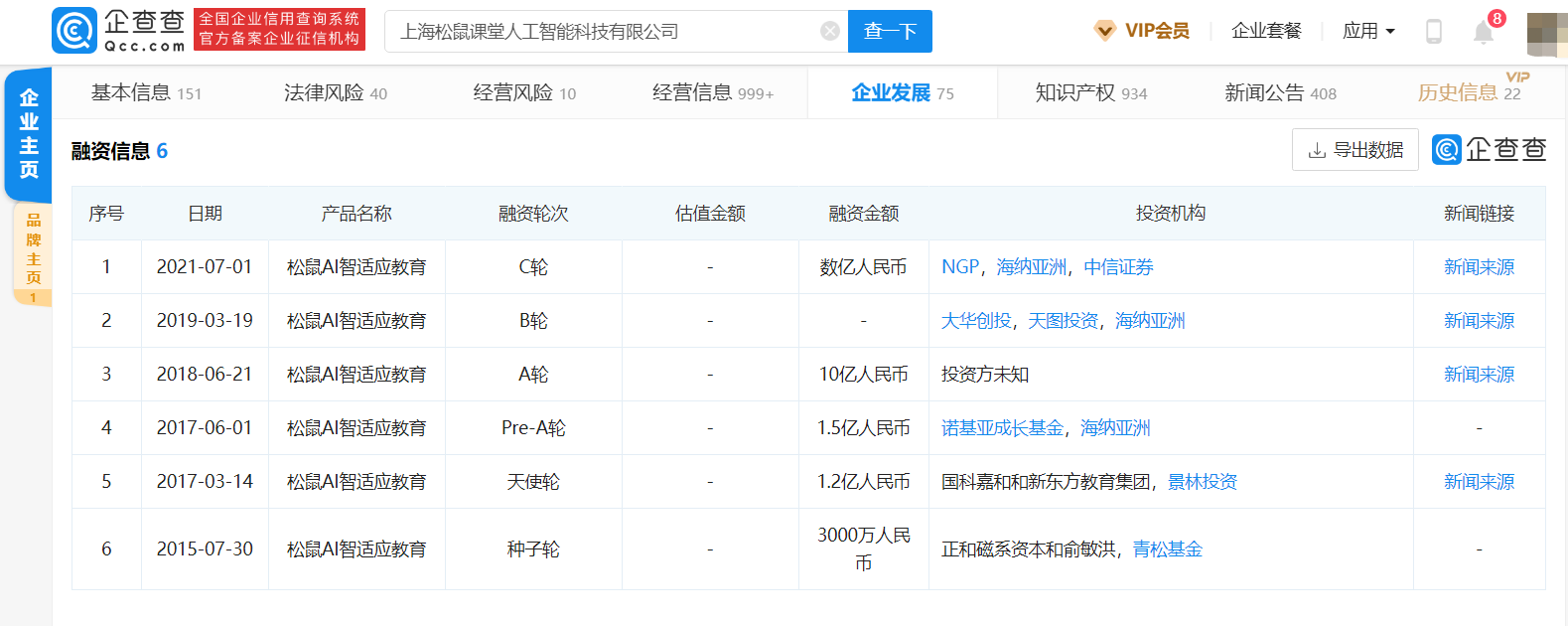Image resolution: width=1568 pixels, height=626 pixels.
Task: Click the 3000万人民币 amount cell
Action: click(x=863, y=549)
